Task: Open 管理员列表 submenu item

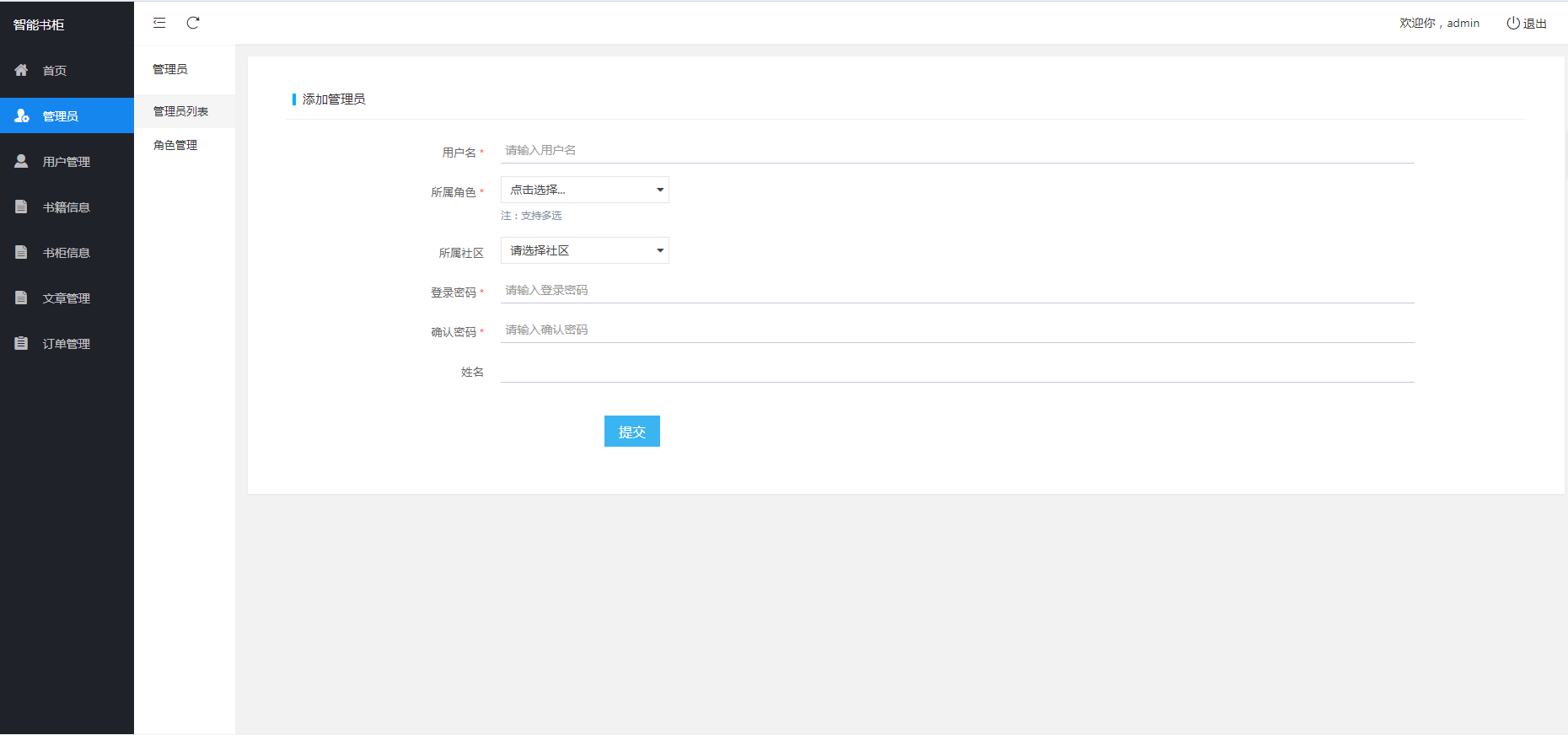Action: click(180, 111)
